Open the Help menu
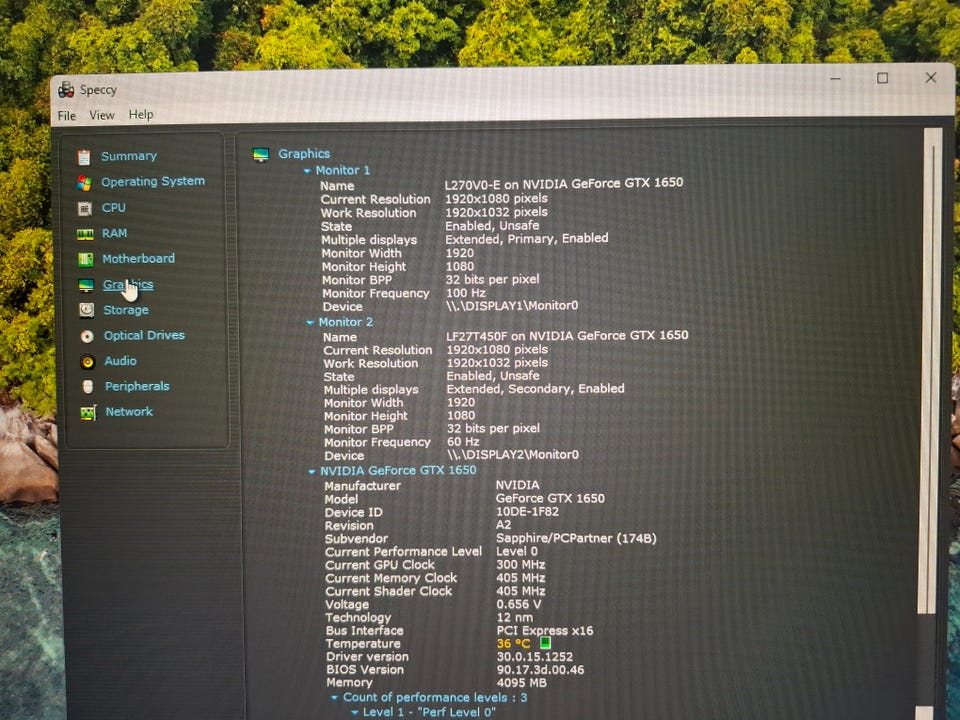This screenshot has height=720, width=960. (x=141, y=115)
